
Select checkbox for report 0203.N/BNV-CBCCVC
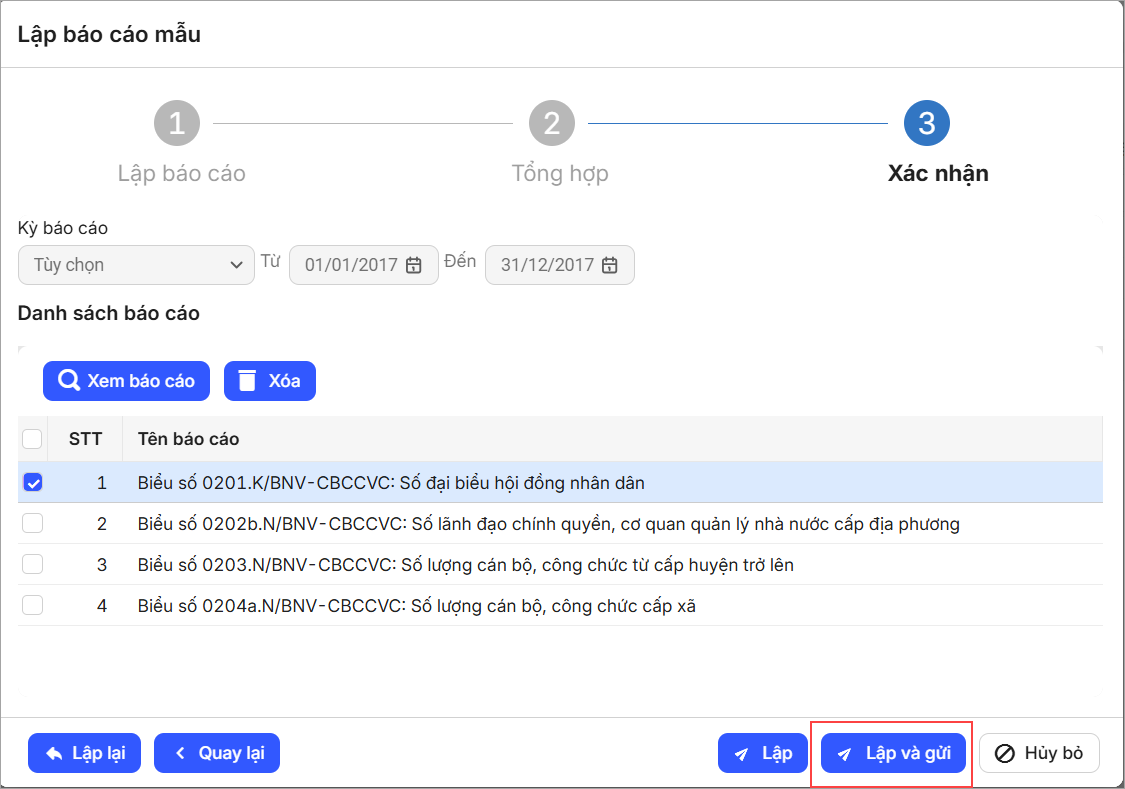pyautogui.click(x=33, y=564)
